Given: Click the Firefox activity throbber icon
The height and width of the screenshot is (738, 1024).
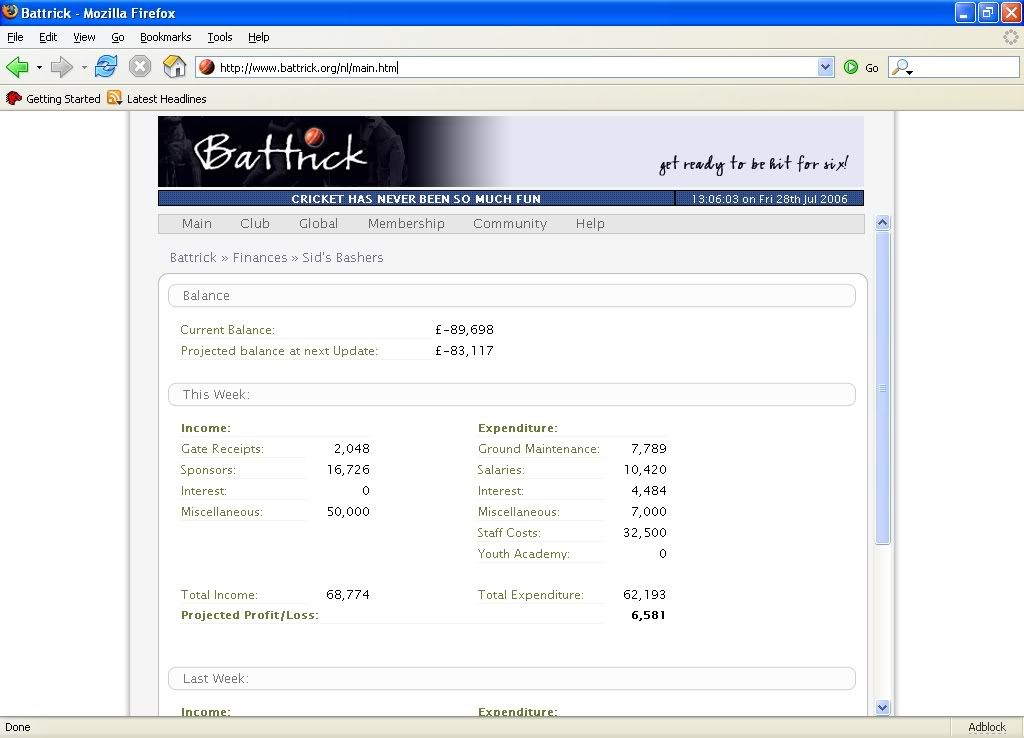Looking at the screenshot, I should pyautogui.click(x=1010, y=37).
